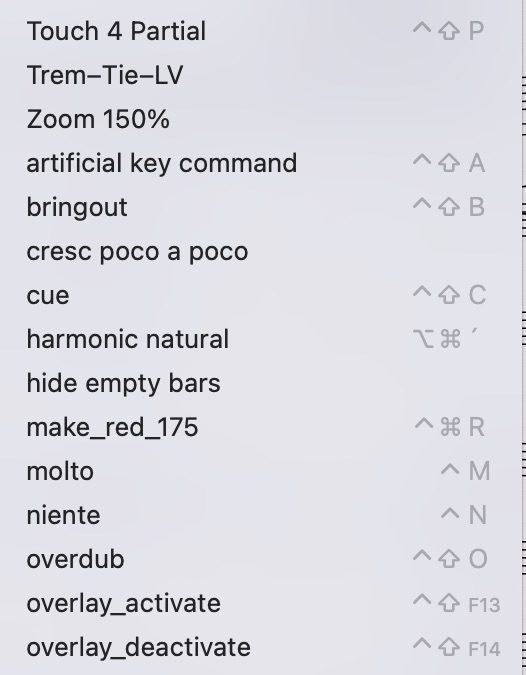Select hide empty bars entry
526x675 pixels.
[x=260, y=383]
